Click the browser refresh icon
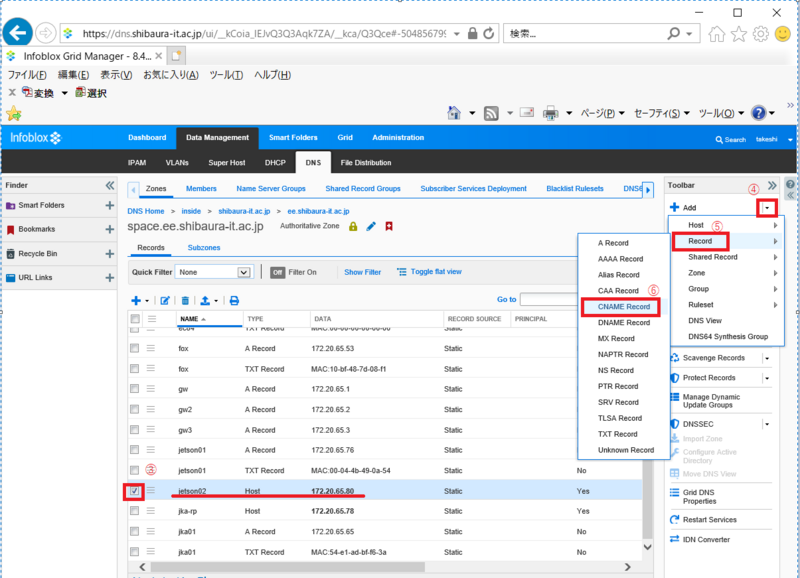 tap(489, 34)
